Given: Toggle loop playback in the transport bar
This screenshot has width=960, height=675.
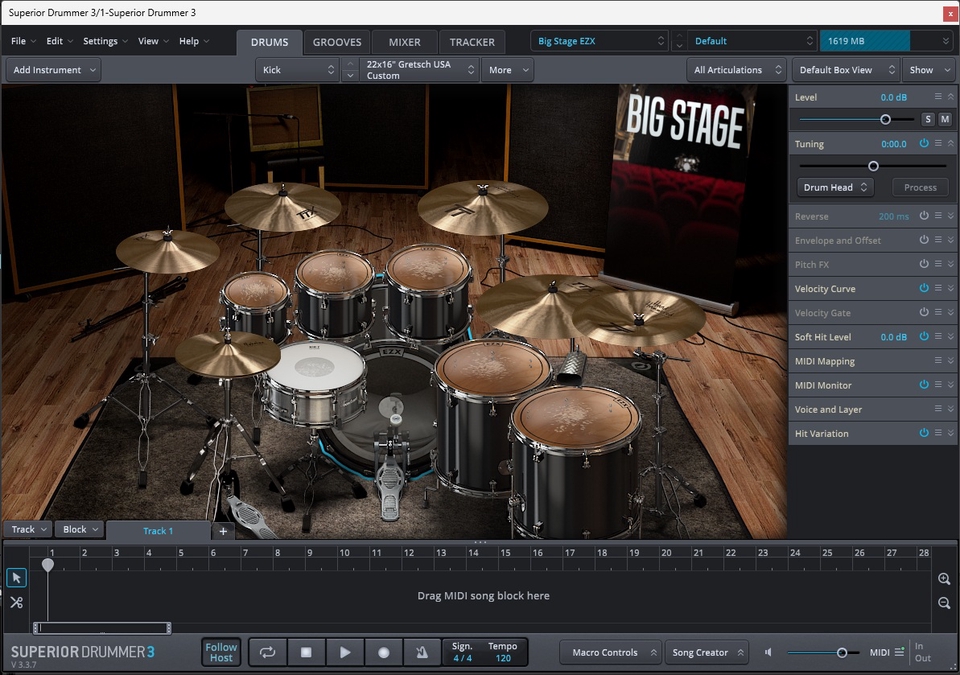Looking at the screenshot, I should click(x=267, y=651).
